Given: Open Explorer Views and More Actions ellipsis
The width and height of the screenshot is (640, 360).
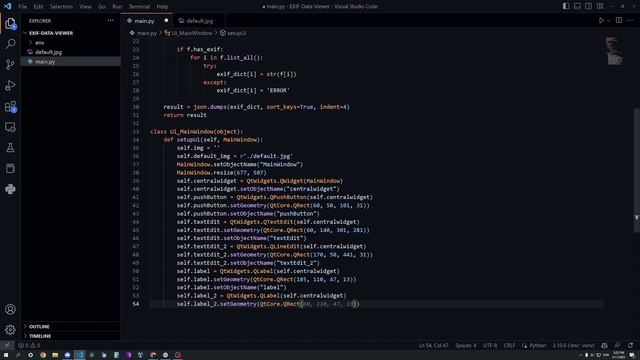Looking at the screenshot, I should click(111, 20).
